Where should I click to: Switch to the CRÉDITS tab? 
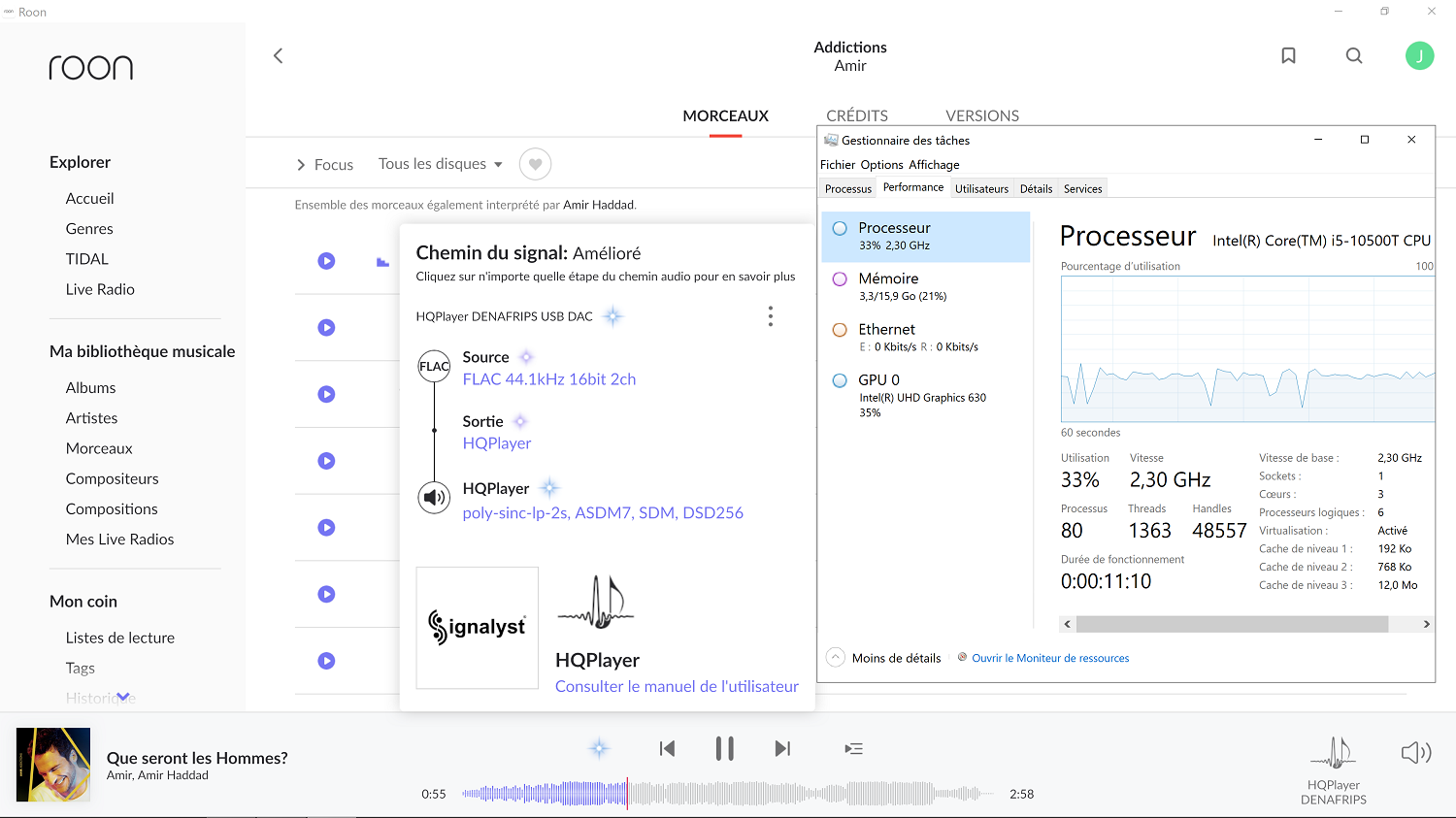click(x=857, y=115)
